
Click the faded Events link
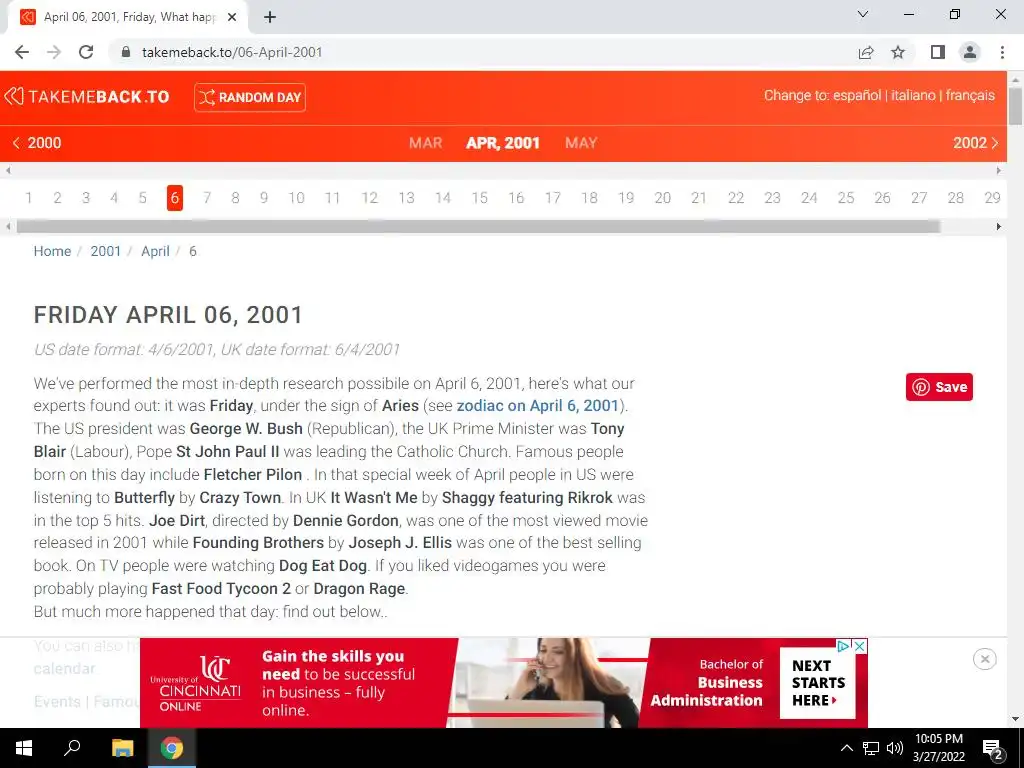(x=57, y=702)
